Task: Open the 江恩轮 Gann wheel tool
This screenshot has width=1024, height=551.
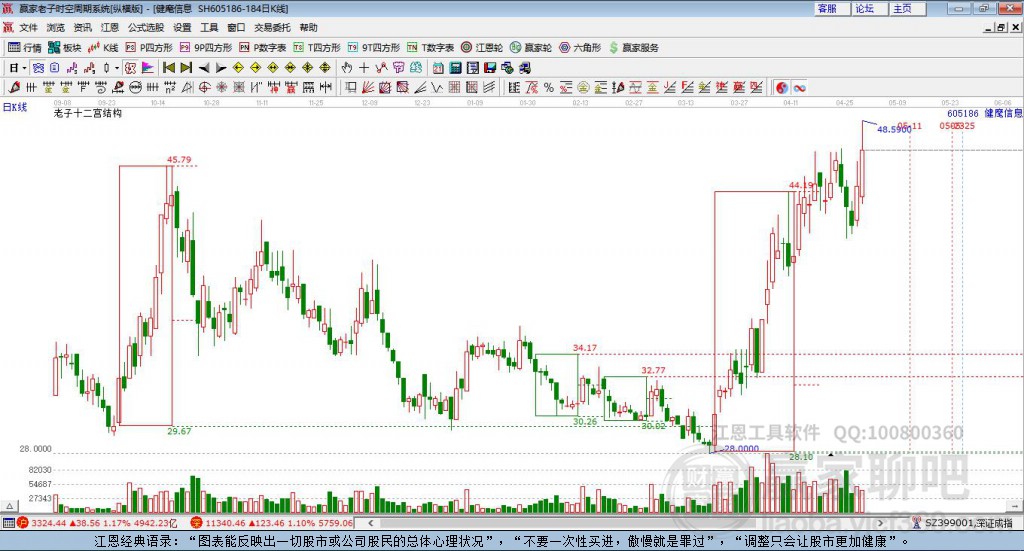Action: click(482, 48)
